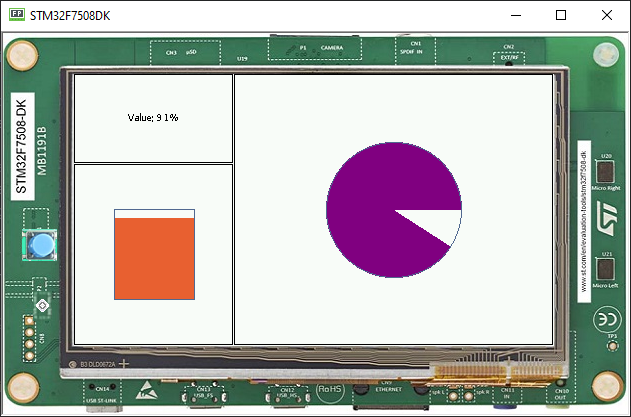Click the RoHS marking on the board

(331, 388)
